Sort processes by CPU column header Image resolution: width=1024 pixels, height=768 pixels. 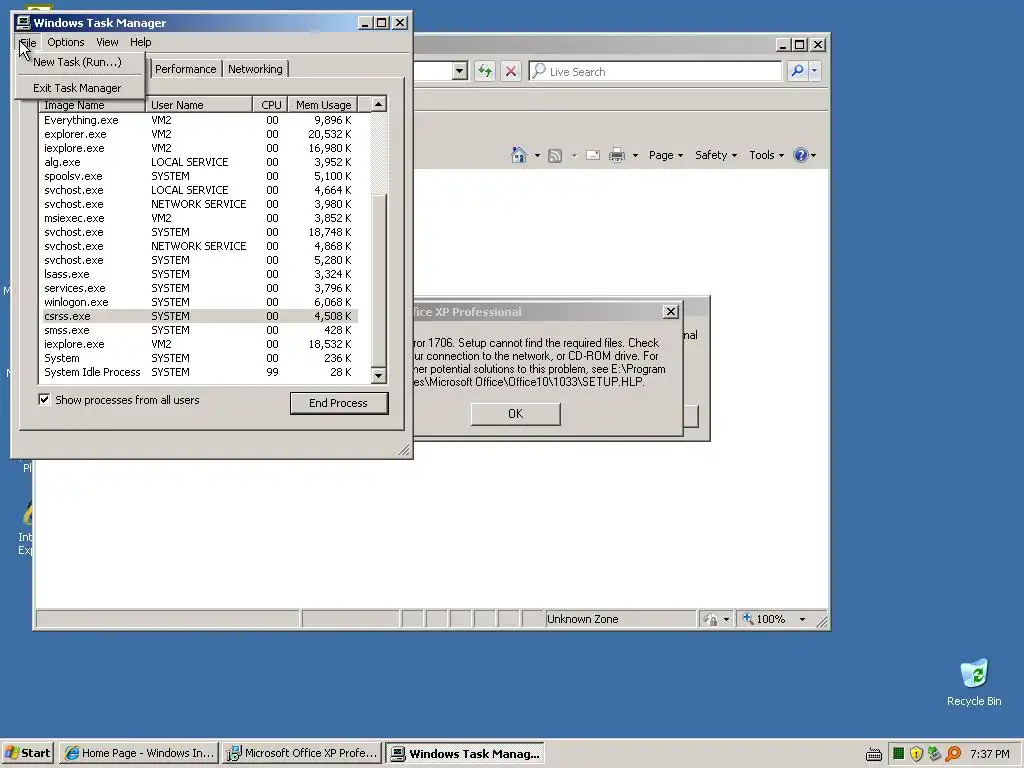coord(271,104)
